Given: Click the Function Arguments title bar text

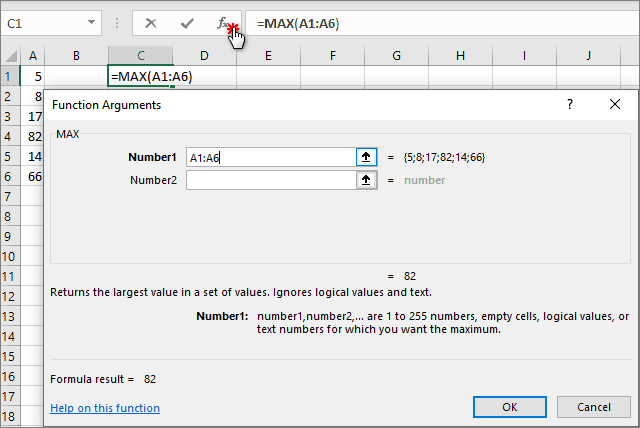Looking at the screenshot, I should pyautogui.click(x=107, y=105).
